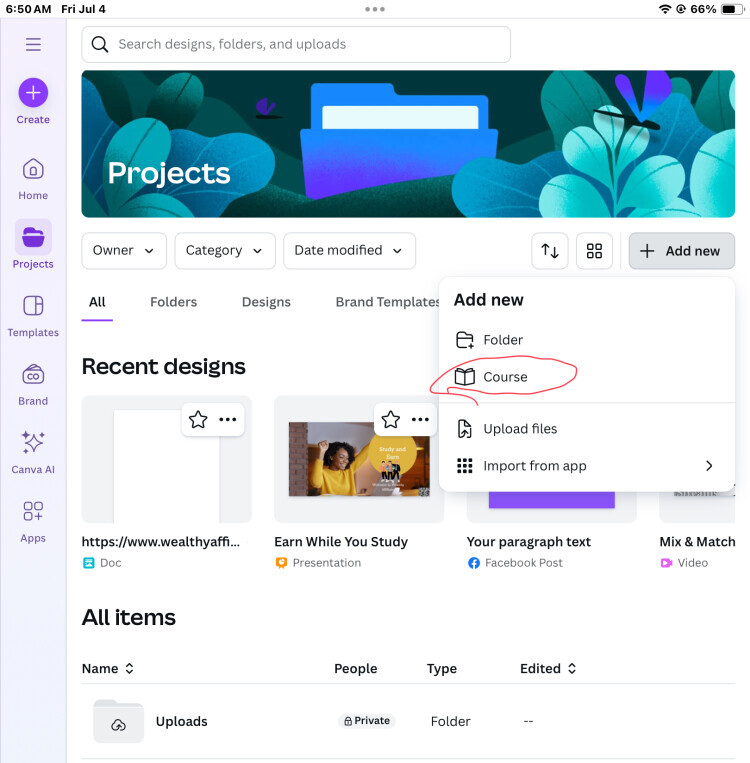
Task: Choose Upload files in the menu
Action: coord(520,429)
